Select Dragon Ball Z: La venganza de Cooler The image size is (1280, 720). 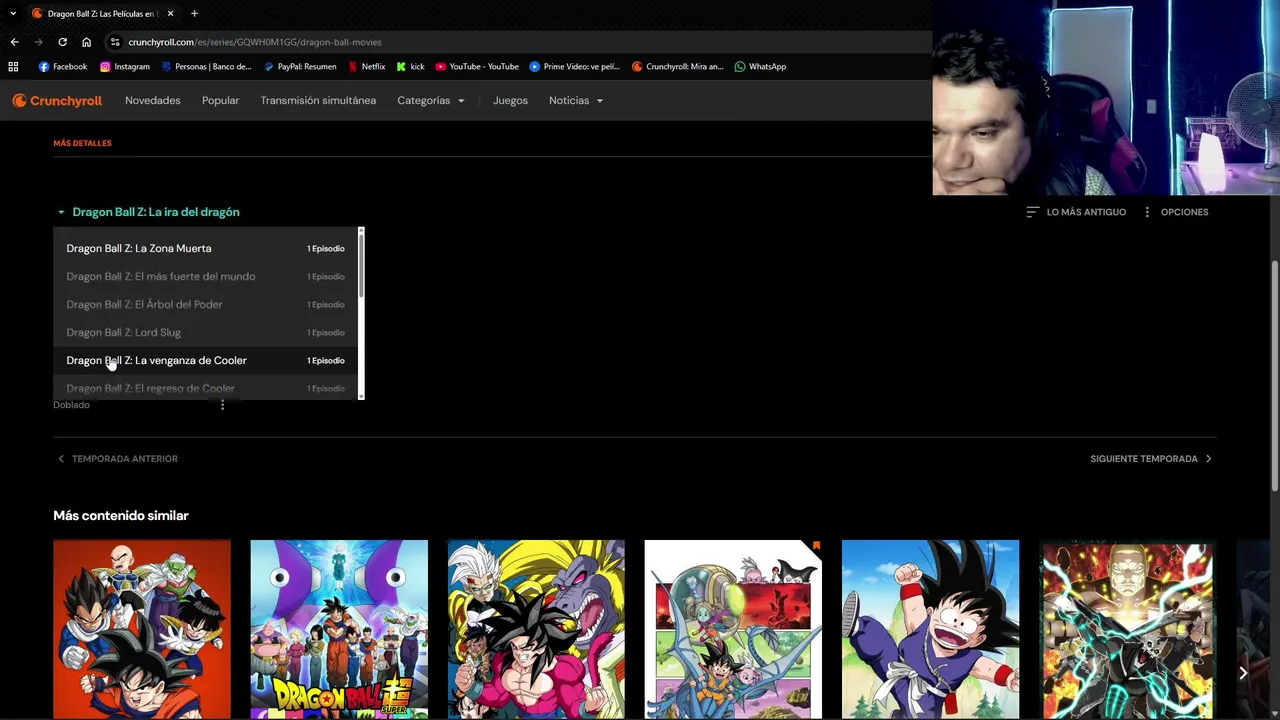tap(205, 360)
